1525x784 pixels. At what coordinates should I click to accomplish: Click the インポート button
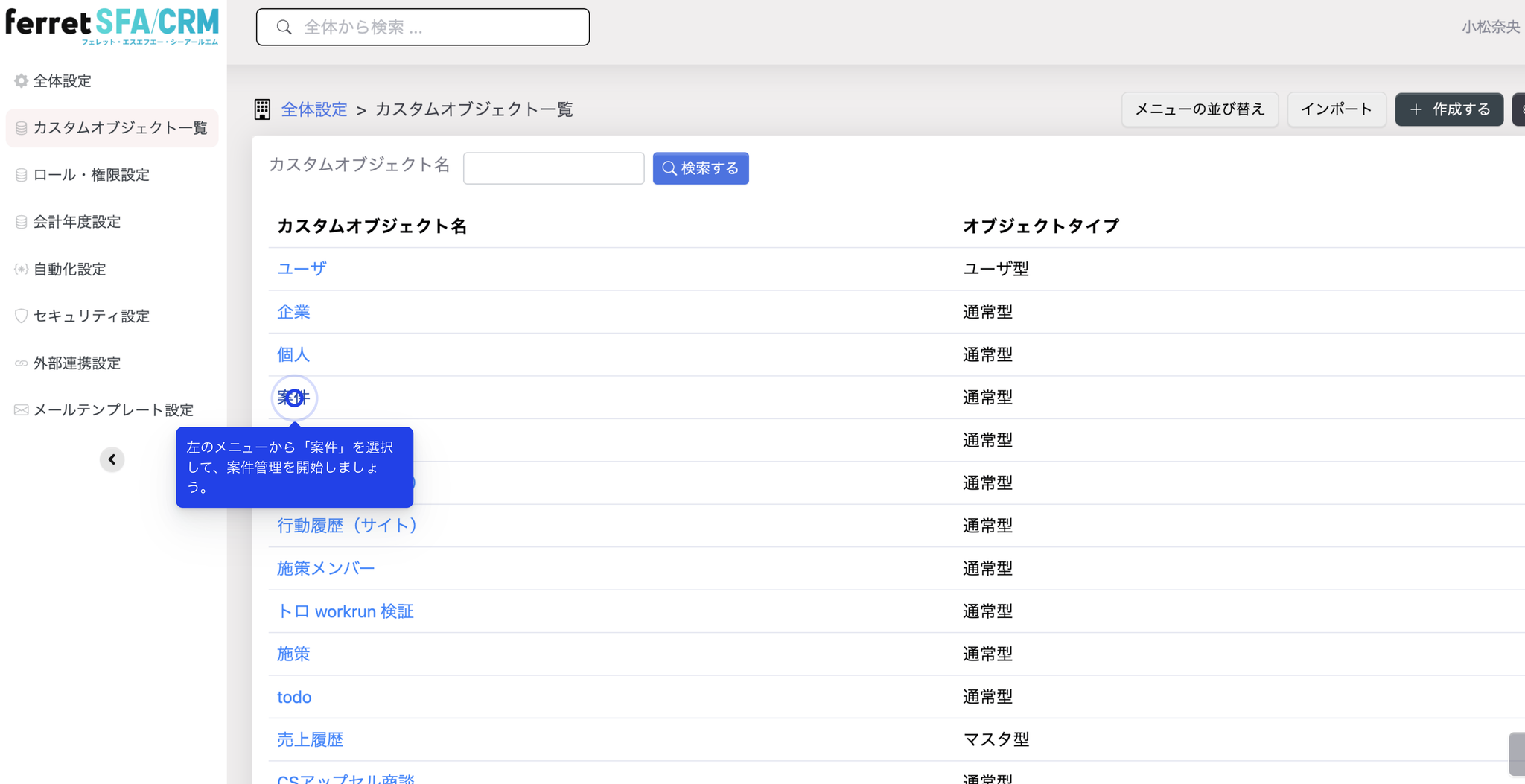click(x=1337, y=109)
